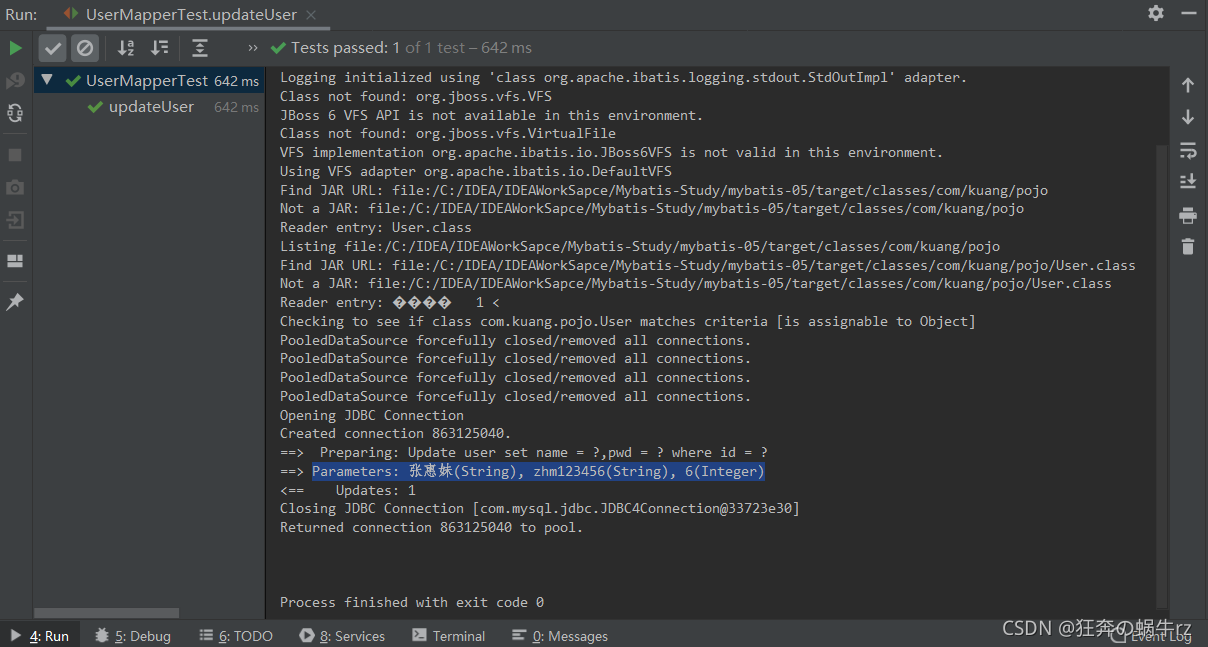Click the Tests passed status text
The width and height of the screenshot is (1208, 647).
pyautogui.click(x=410, y=48)
